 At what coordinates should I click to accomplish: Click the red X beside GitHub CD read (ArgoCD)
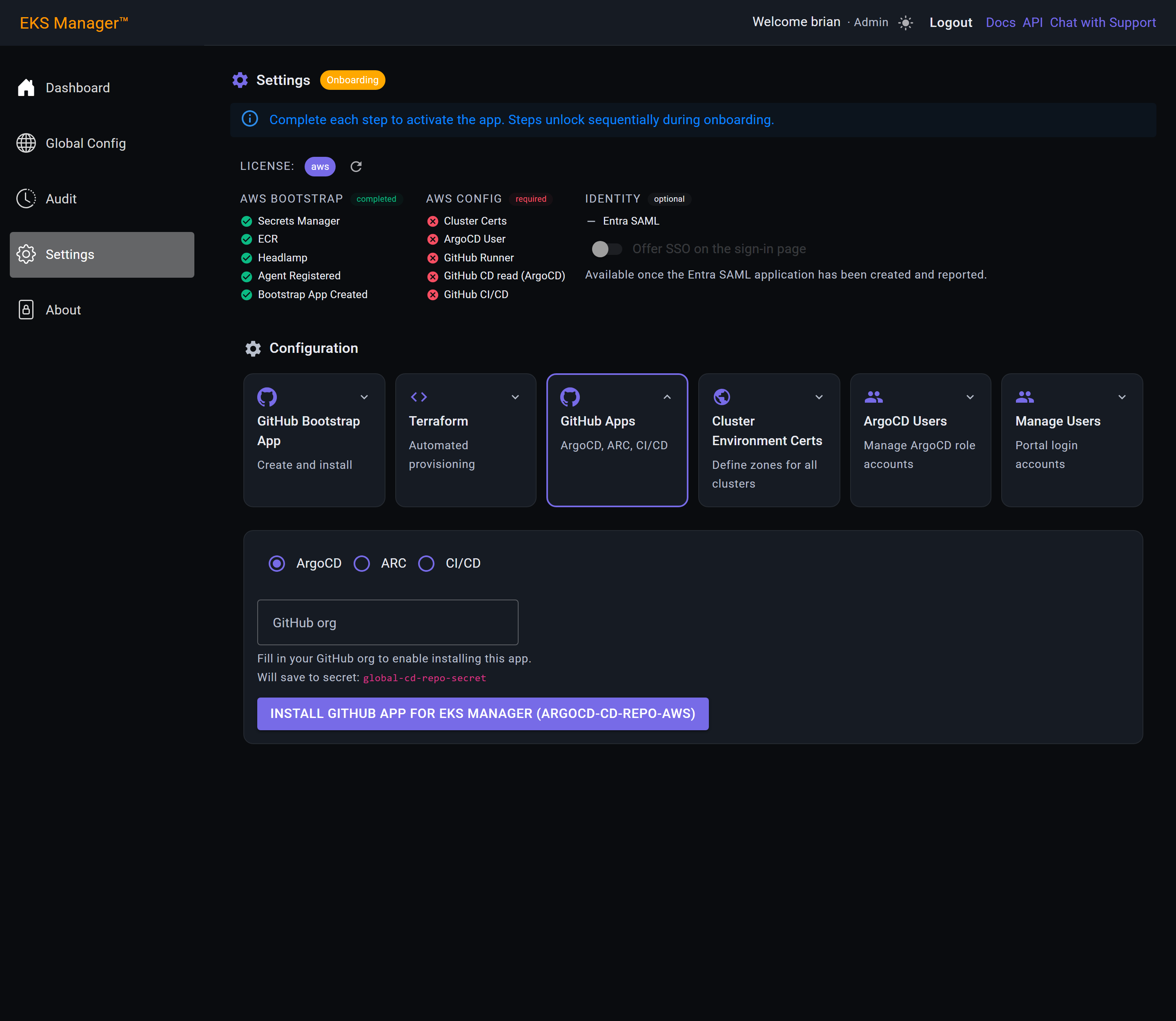[x=433, y=276]
